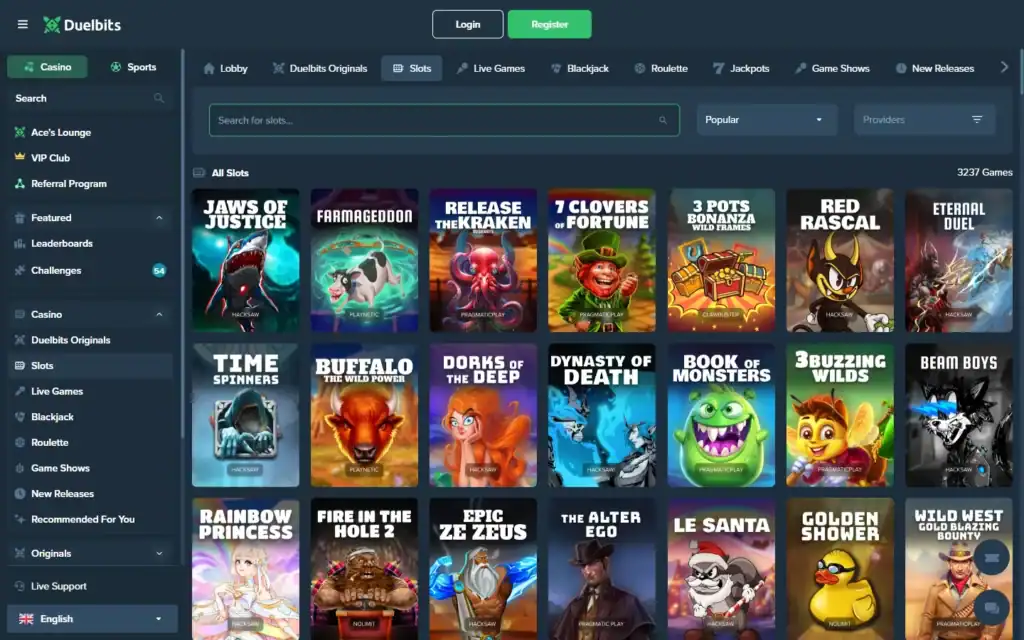Go to the Live Games tab
The width and height of the screenshot is (1024, 640).
click(490, 68)
